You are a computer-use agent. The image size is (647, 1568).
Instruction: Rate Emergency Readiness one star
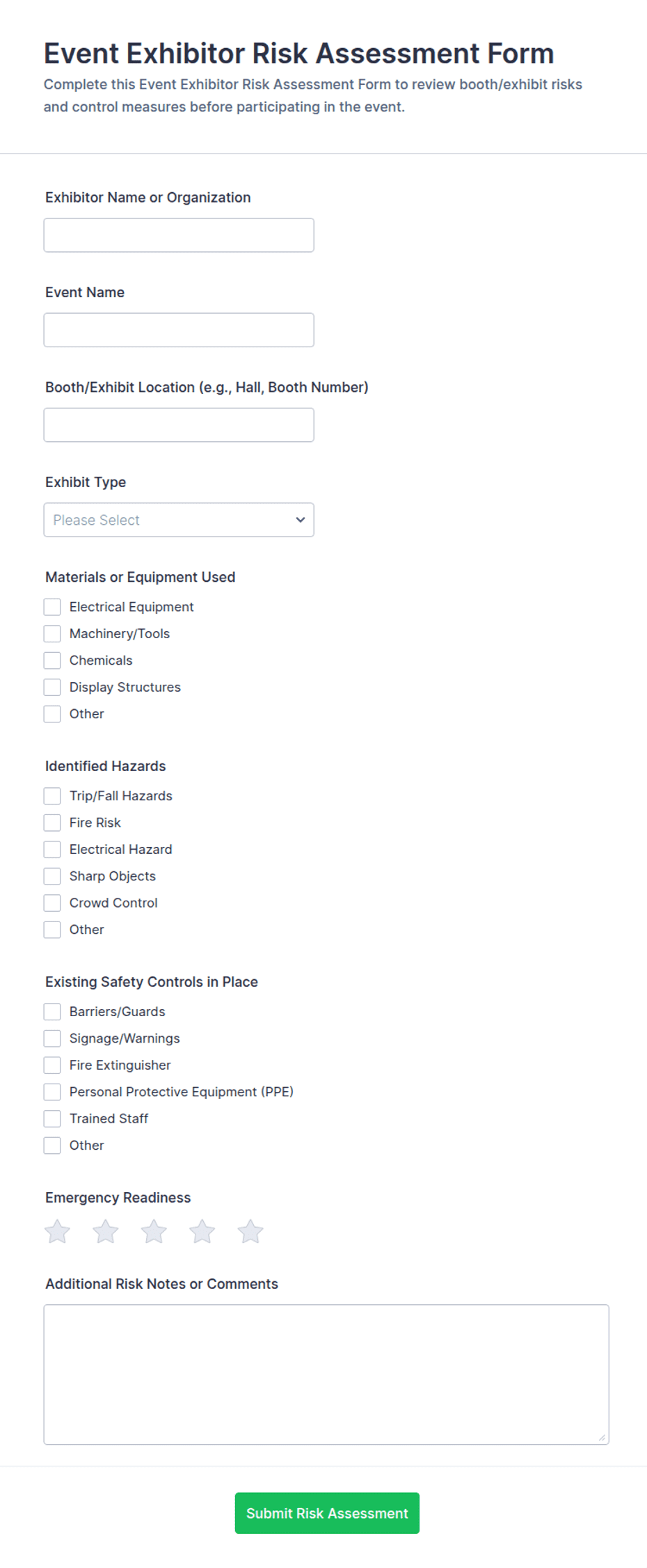tap(57, 1231)
